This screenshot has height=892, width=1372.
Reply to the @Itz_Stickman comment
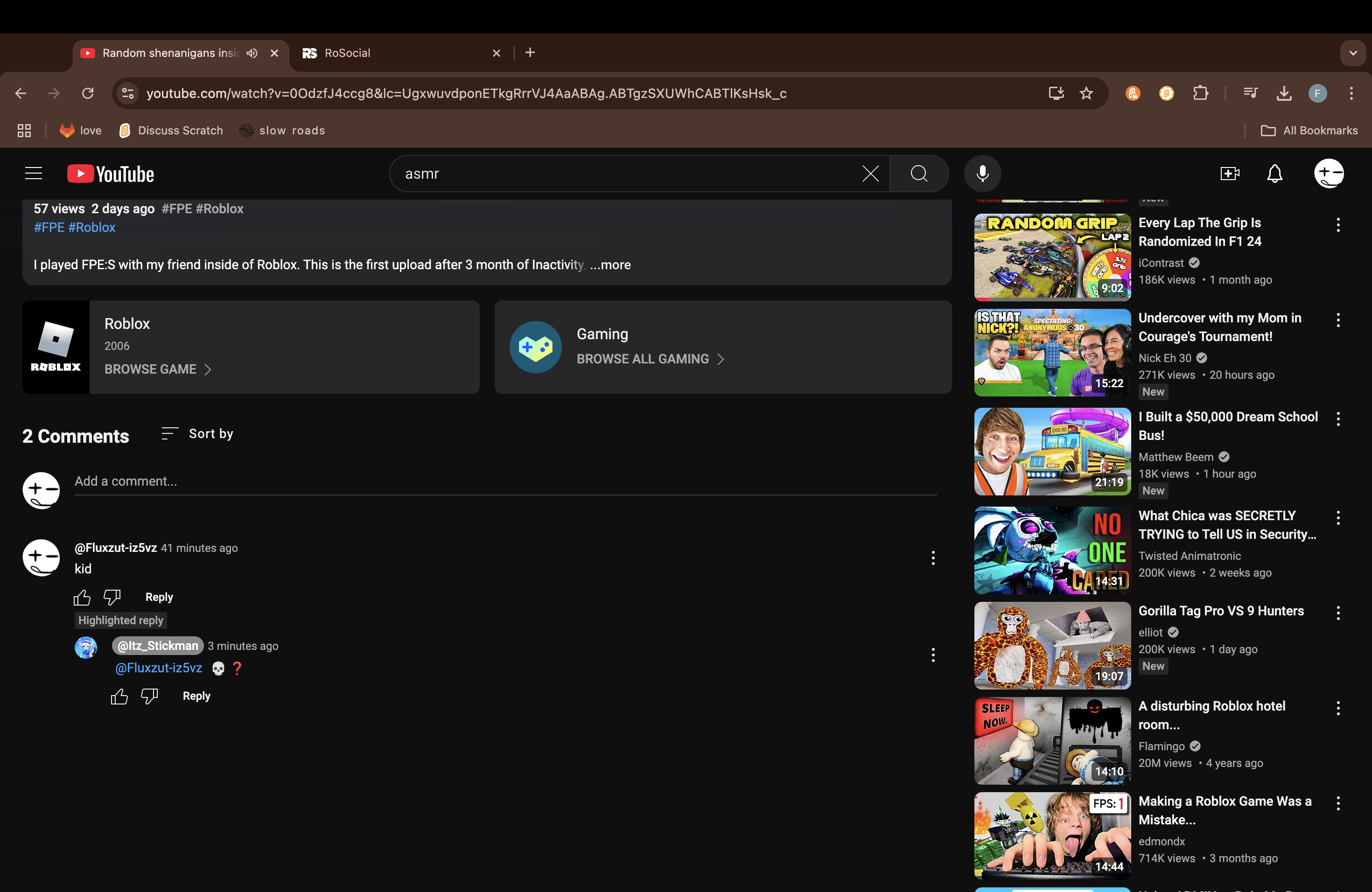pos(196,697)
